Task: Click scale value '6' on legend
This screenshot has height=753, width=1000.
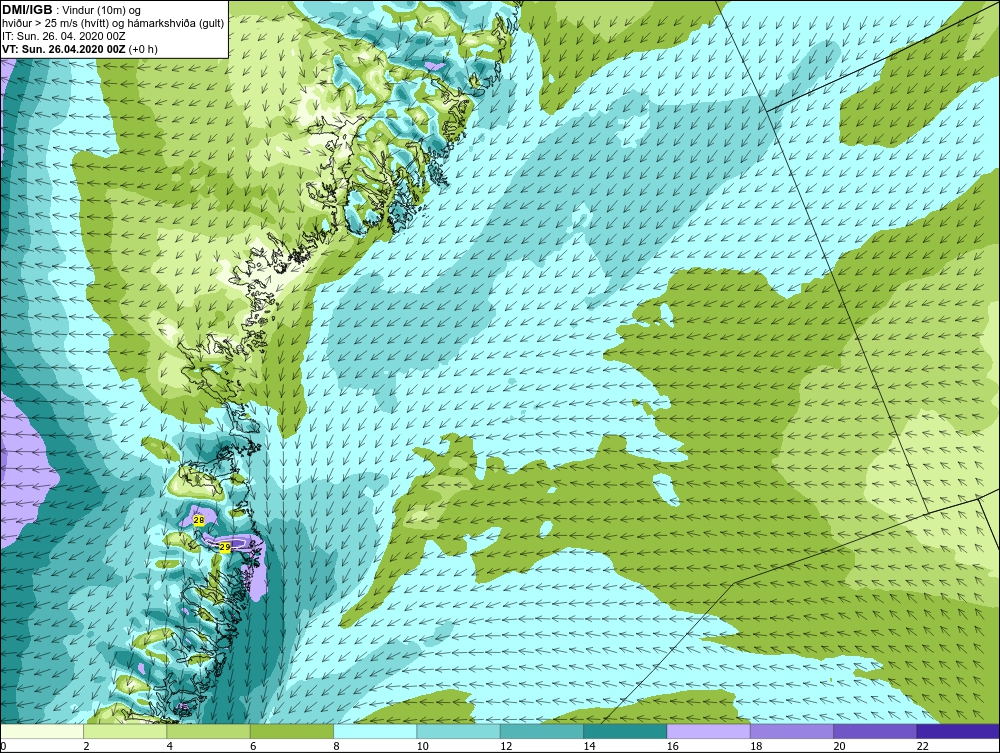Action: (x=253, y=746)
